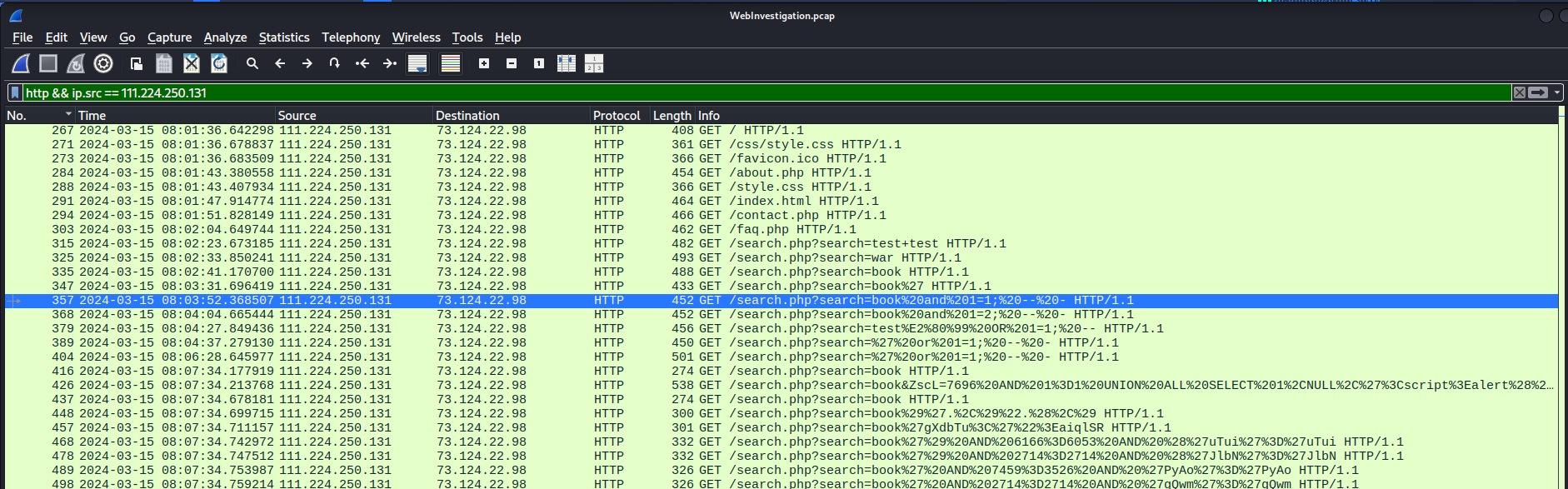The height and width of the screenshot is (489, 1568).
Task: Select packet 284 GET /about.php
Action: click(782, 172)
